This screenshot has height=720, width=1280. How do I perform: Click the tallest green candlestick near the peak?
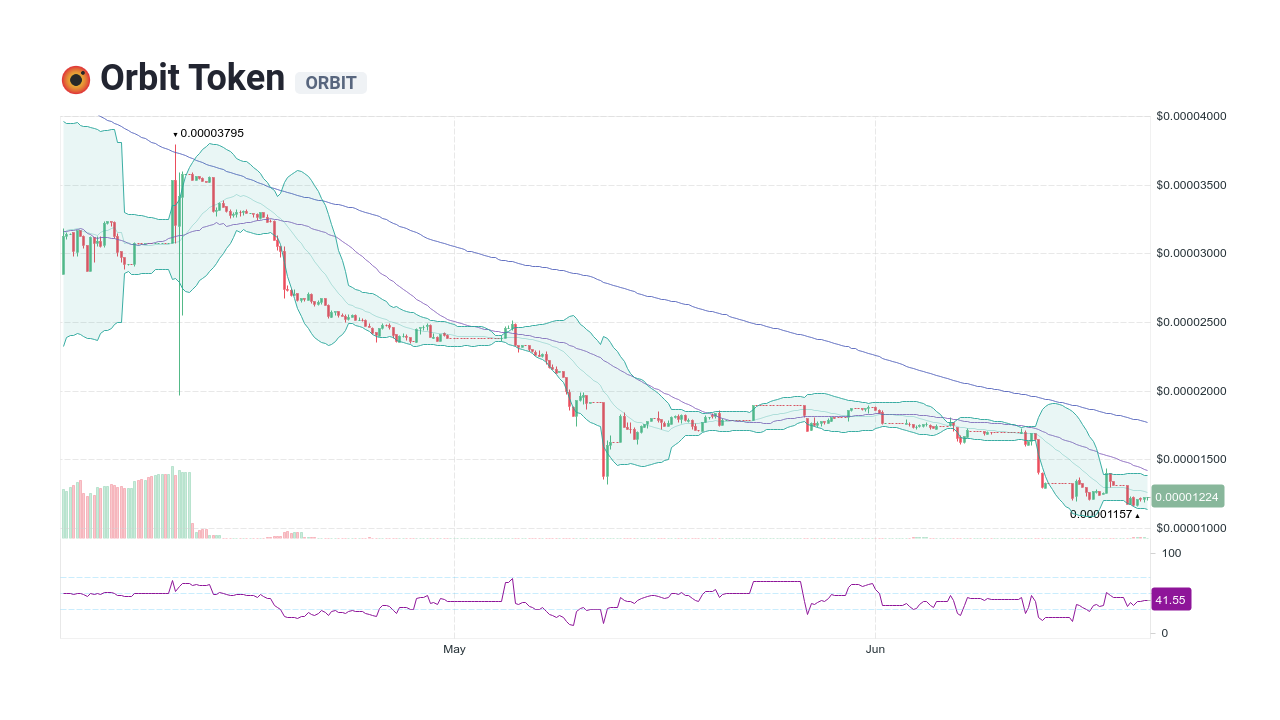point(181,220)
